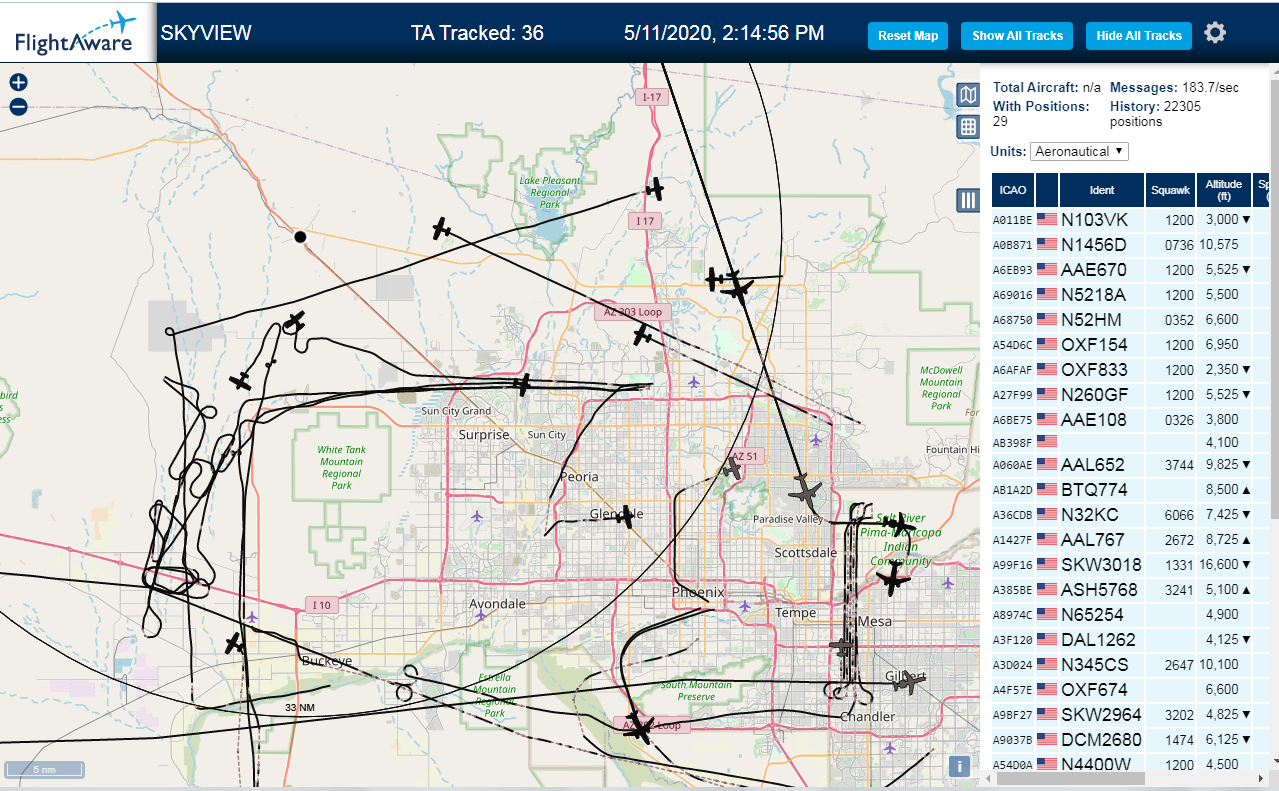The width and height of the screenshot is (1279, 791).
Task: Click Reset Map button
Action: [908, 36]
